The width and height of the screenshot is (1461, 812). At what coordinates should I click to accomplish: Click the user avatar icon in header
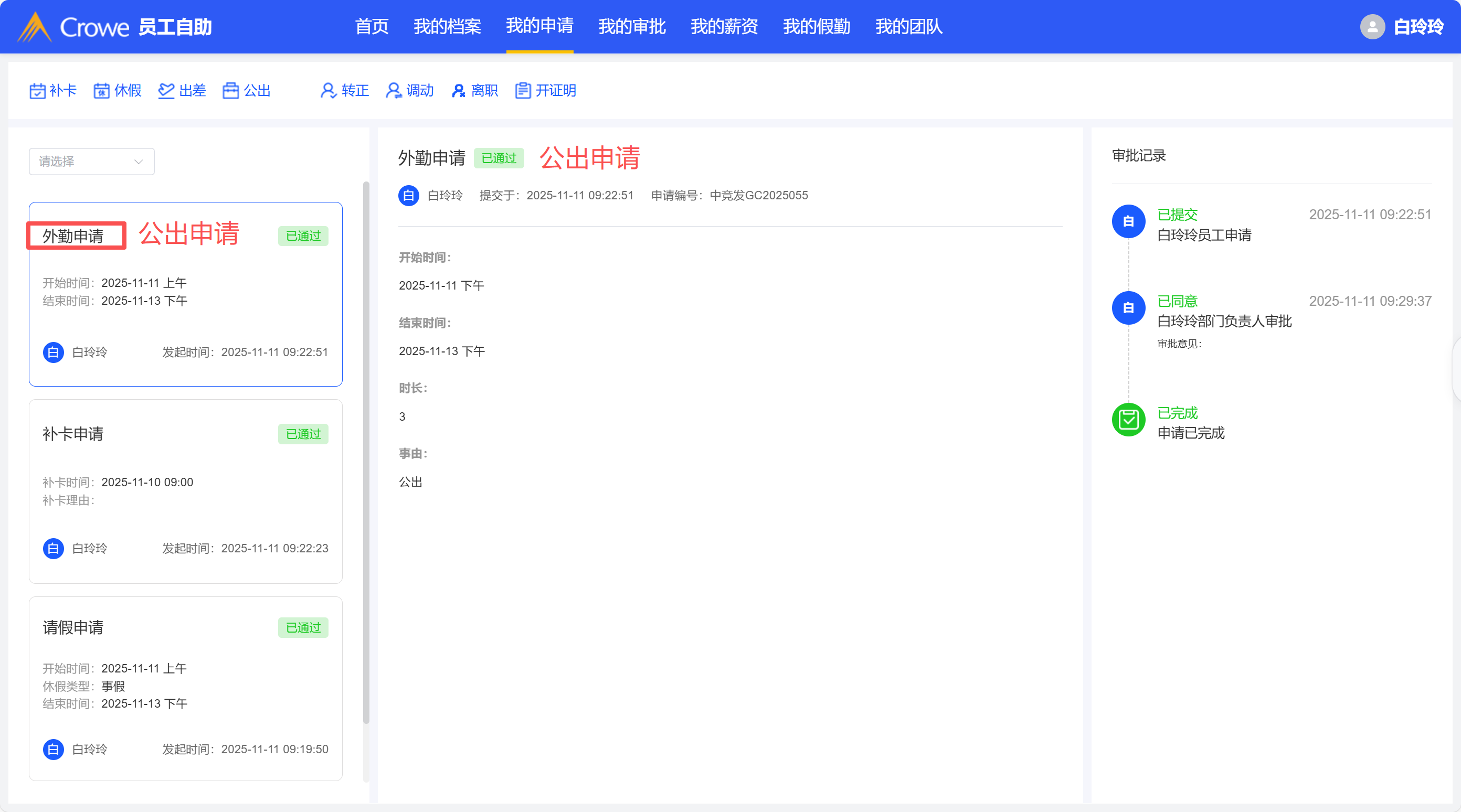point(1372,27)
